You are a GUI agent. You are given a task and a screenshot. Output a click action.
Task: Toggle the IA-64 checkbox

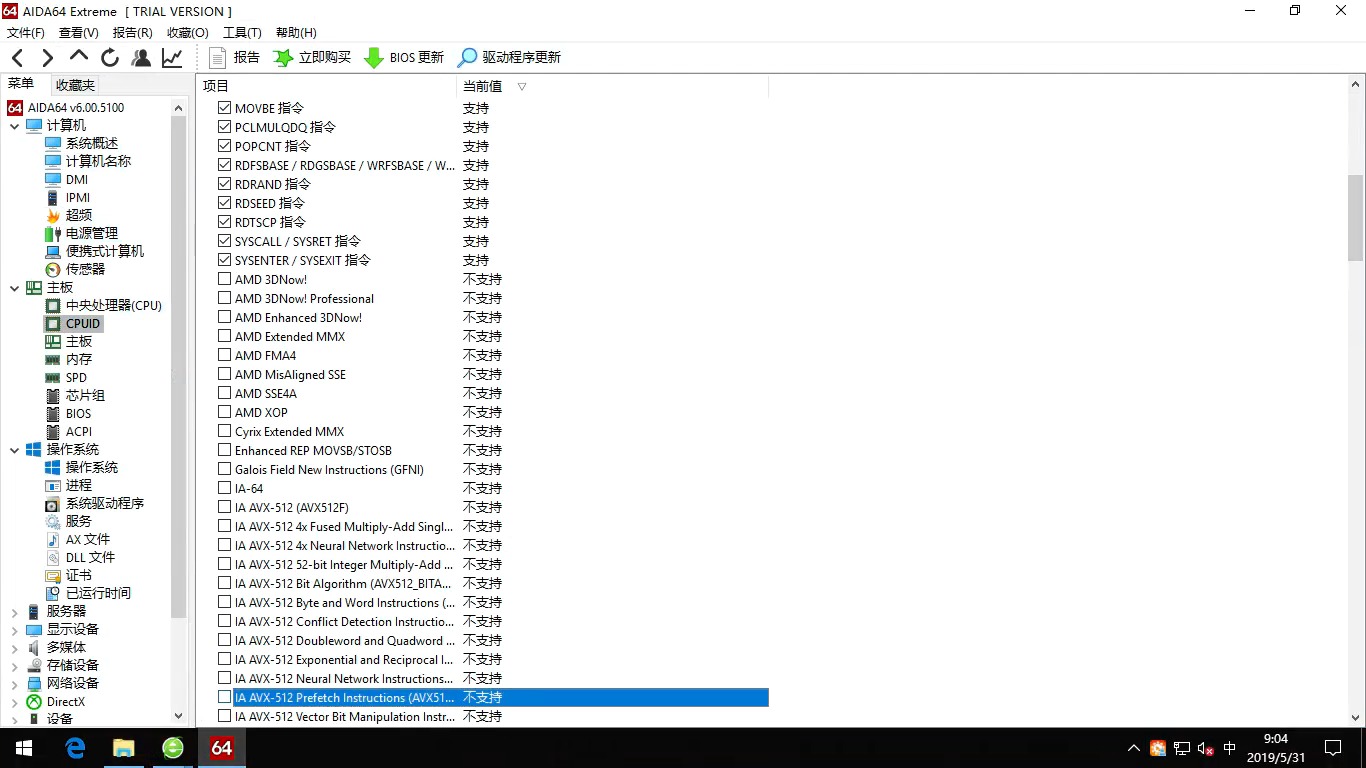224,488
